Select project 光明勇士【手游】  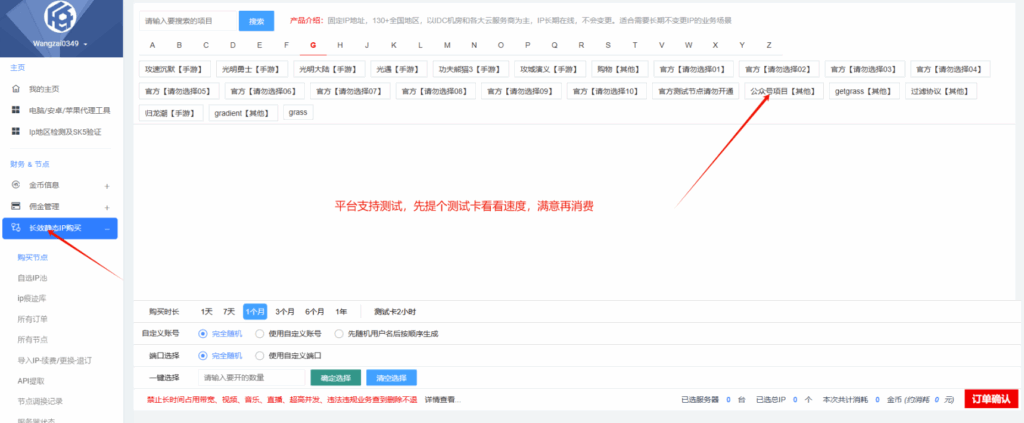[x=251, y=69]
